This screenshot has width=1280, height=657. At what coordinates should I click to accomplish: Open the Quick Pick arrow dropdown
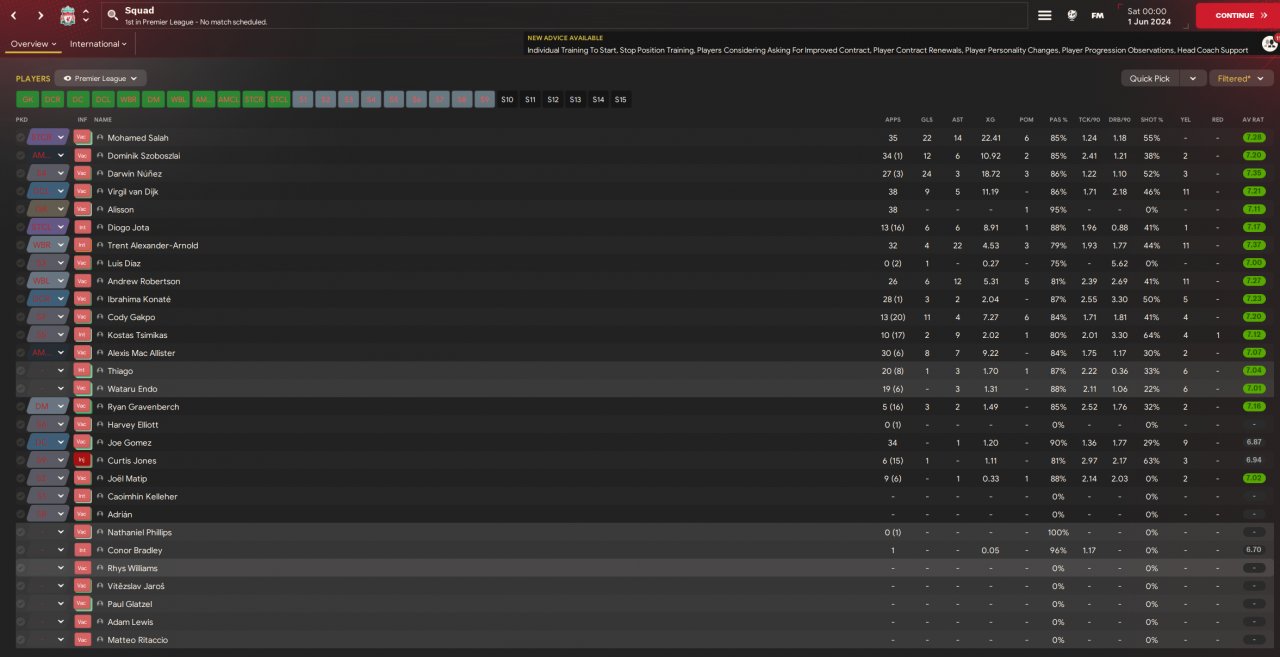1192,78
